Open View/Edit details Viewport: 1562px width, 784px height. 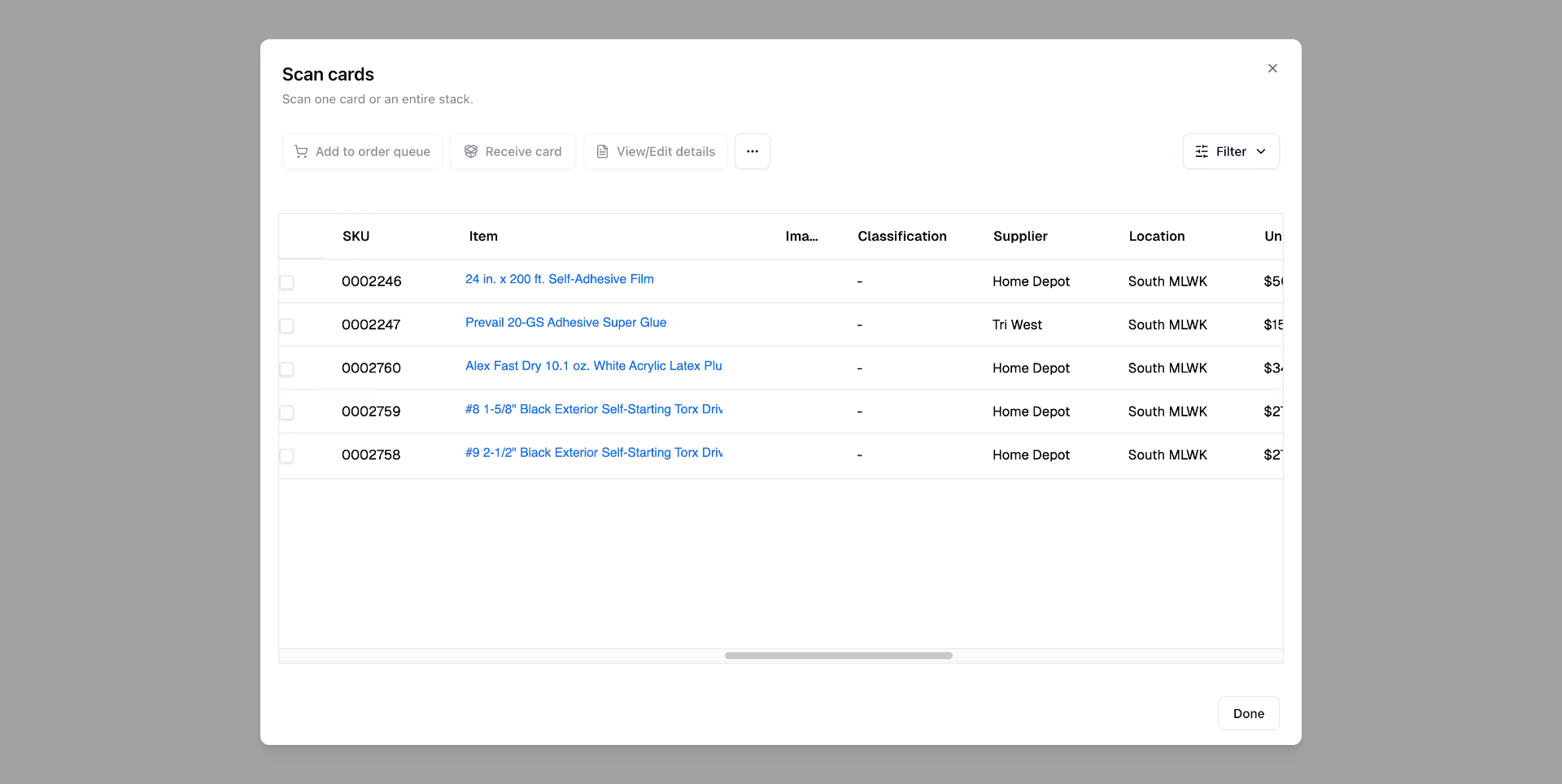tap(655, 151)
